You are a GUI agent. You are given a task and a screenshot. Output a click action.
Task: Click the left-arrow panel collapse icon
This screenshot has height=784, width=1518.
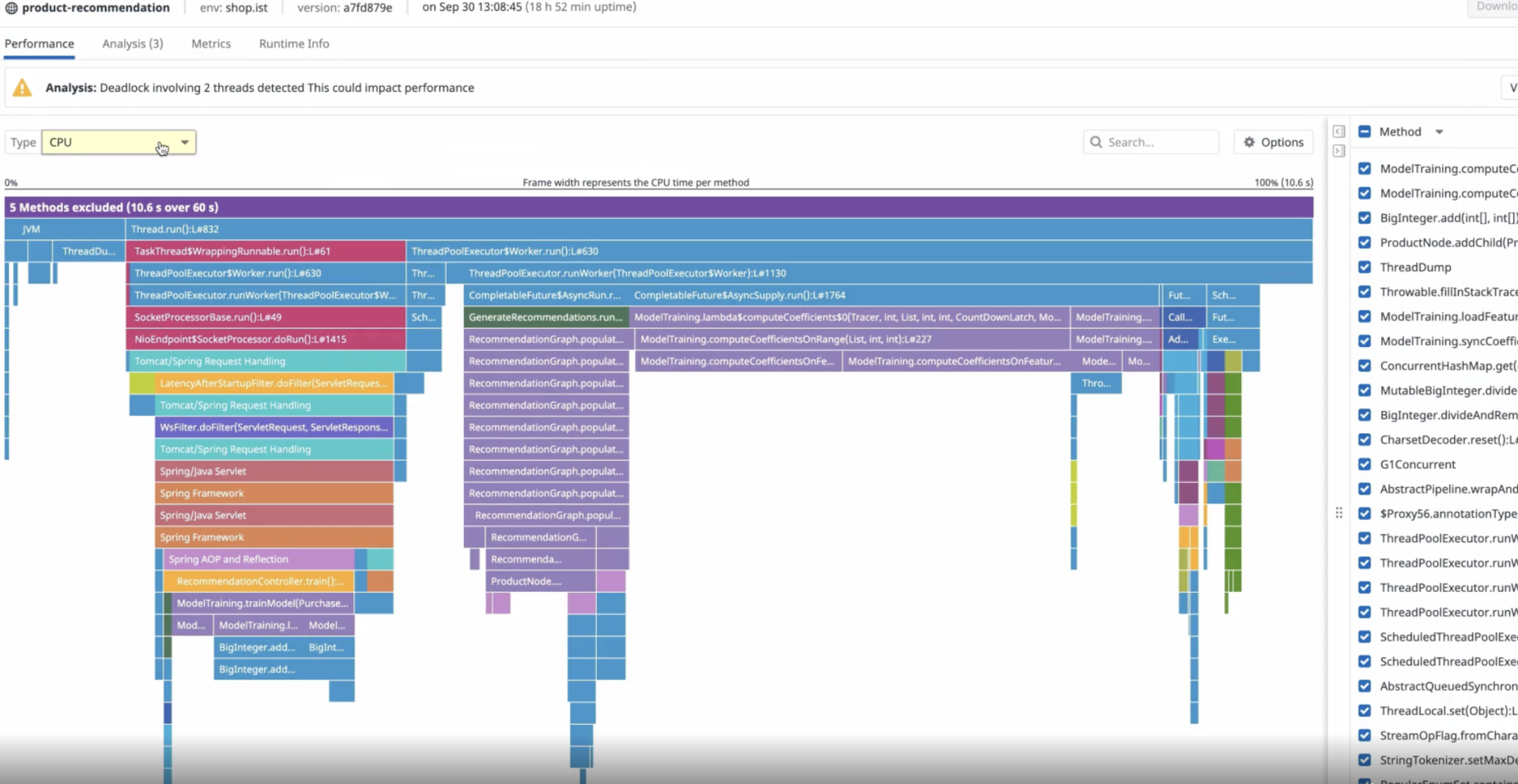[1339, 131]
